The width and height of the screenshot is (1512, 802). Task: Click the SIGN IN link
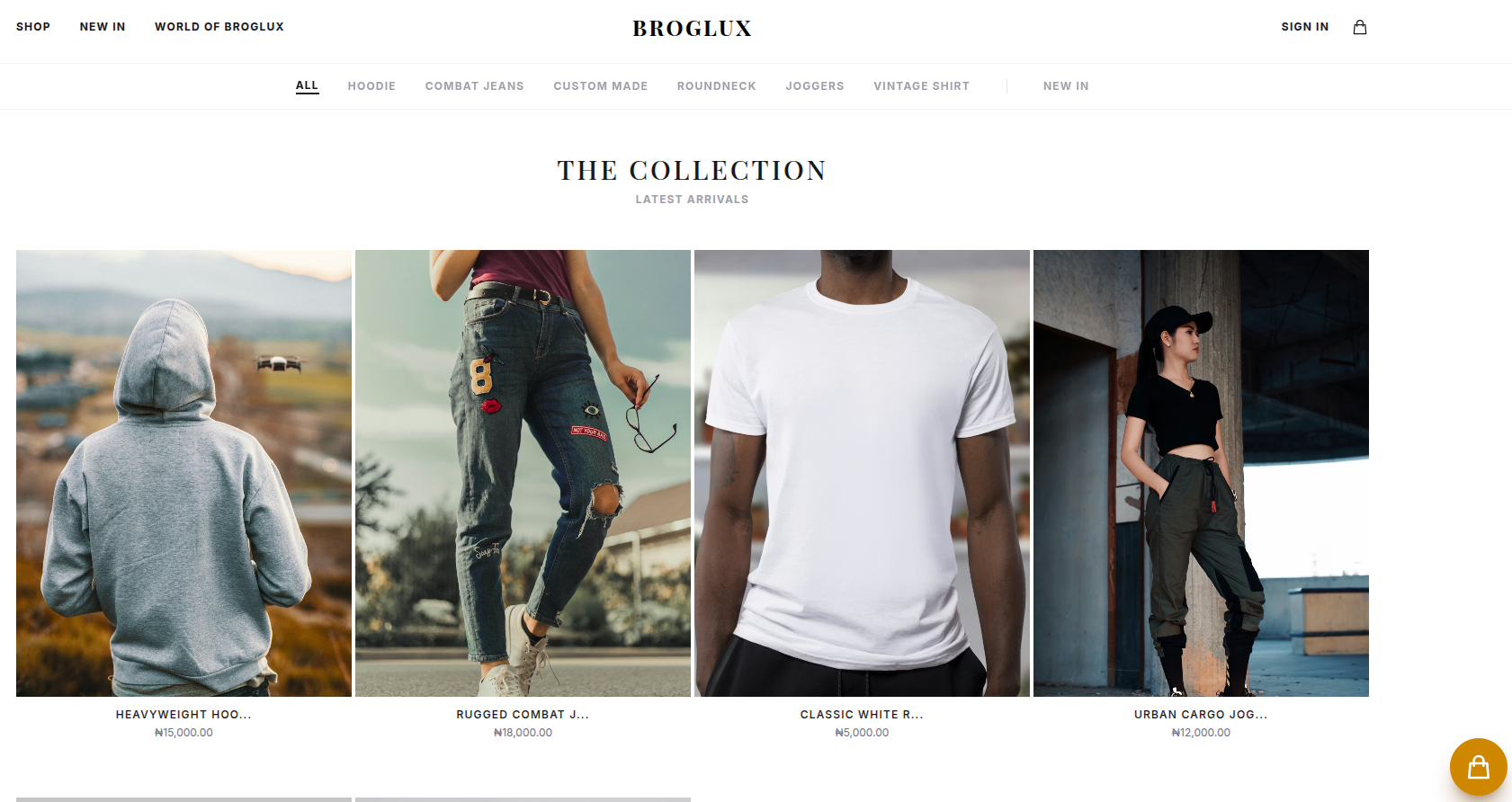click(1305, 27)
